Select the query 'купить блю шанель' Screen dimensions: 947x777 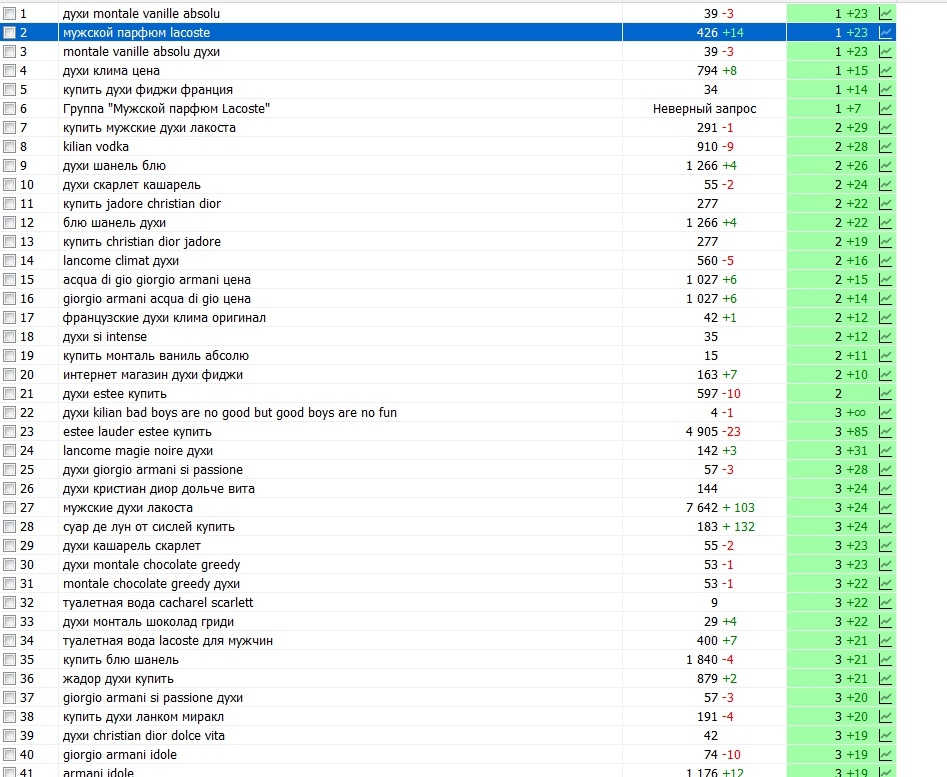coord(121,660)
